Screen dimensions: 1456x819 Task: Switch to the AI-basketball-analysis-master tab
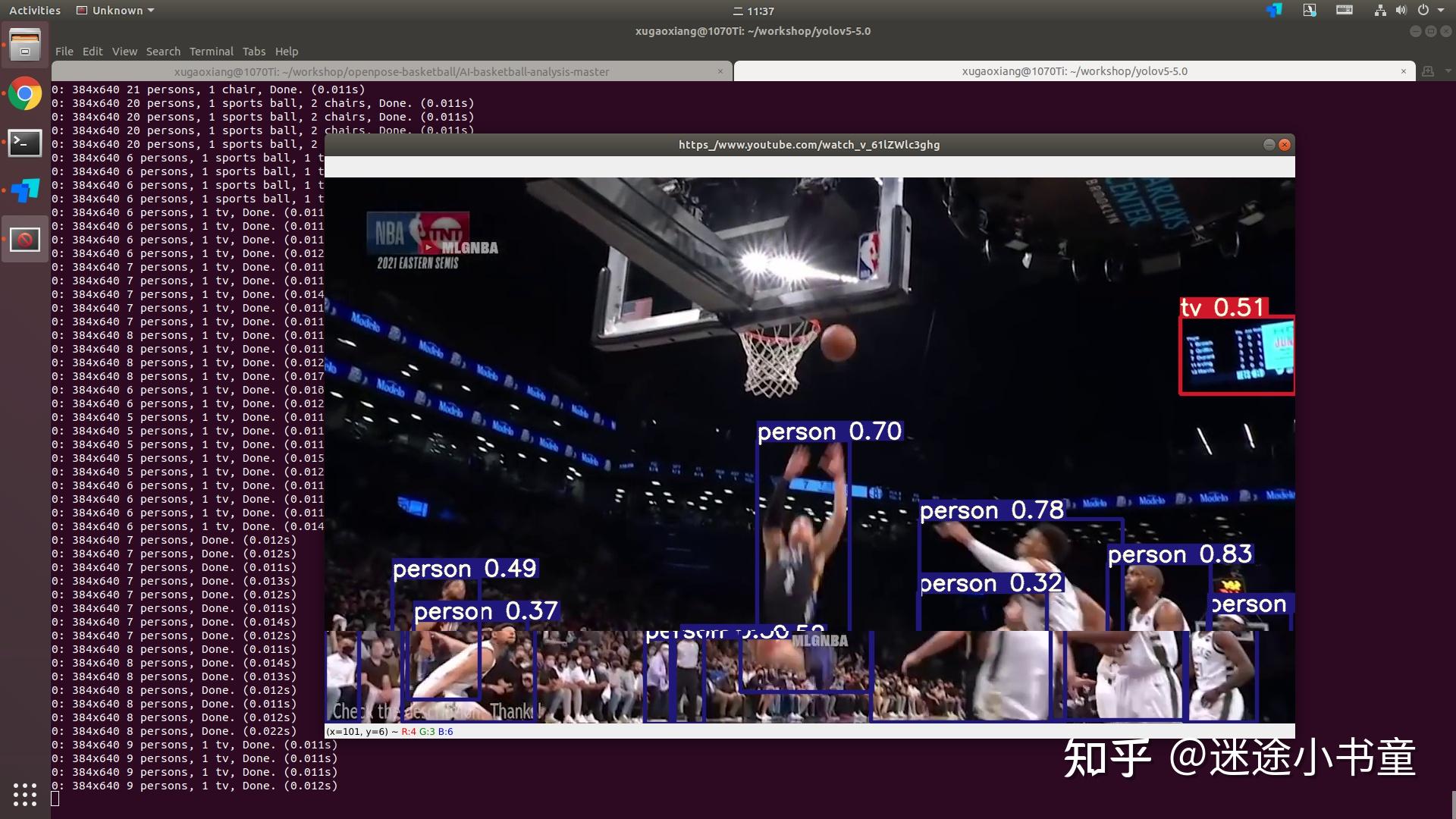click(391, 71)
